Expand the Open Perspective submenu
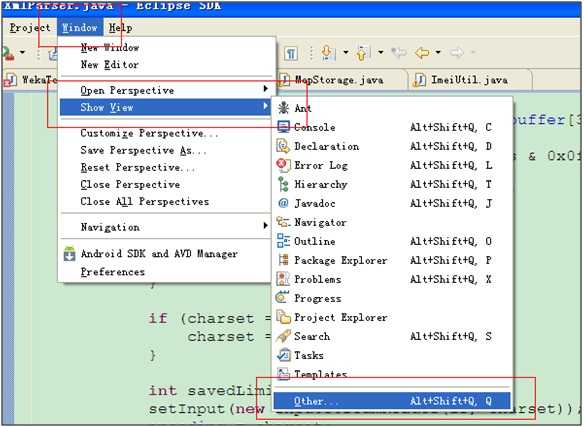Viewport: 584px width, 427px height. [166, 90]
